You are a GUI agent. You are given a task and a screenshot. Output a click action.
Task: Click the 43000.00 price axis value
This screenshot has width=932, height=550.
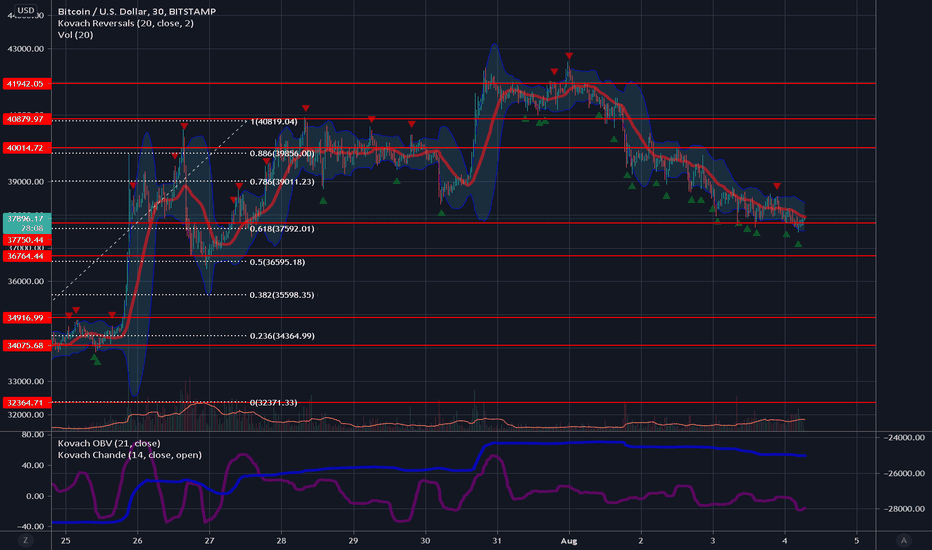click(x=26, y=49)
